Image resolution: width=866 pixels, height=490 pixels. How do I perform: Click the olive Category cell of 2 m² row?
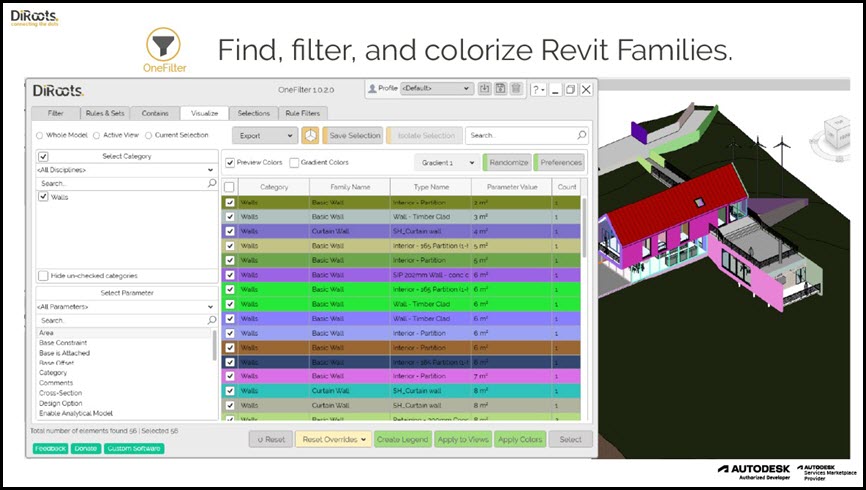click(273, 203)
